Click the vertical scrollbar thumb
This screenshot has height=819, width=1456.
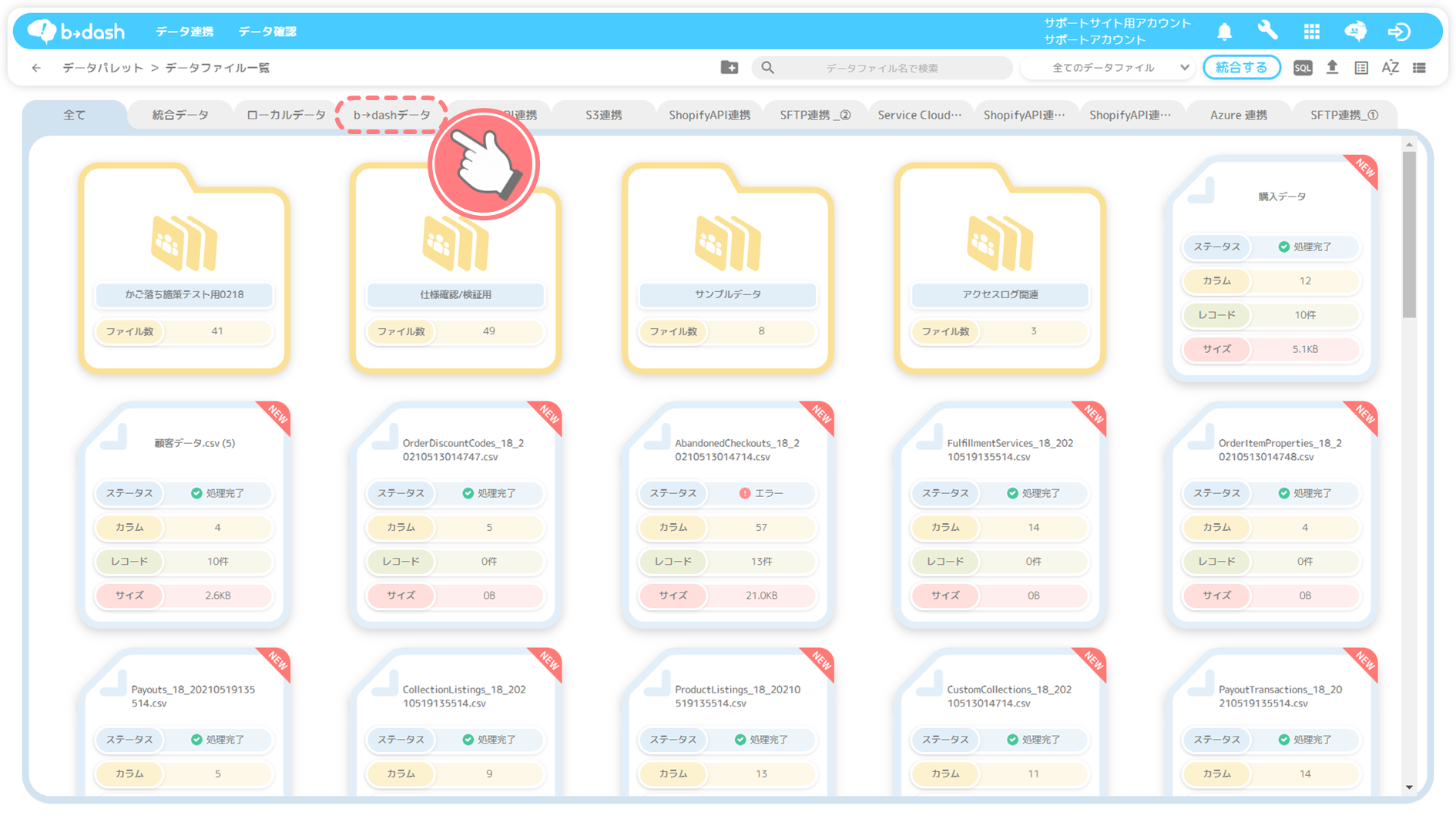(1409, 234)
